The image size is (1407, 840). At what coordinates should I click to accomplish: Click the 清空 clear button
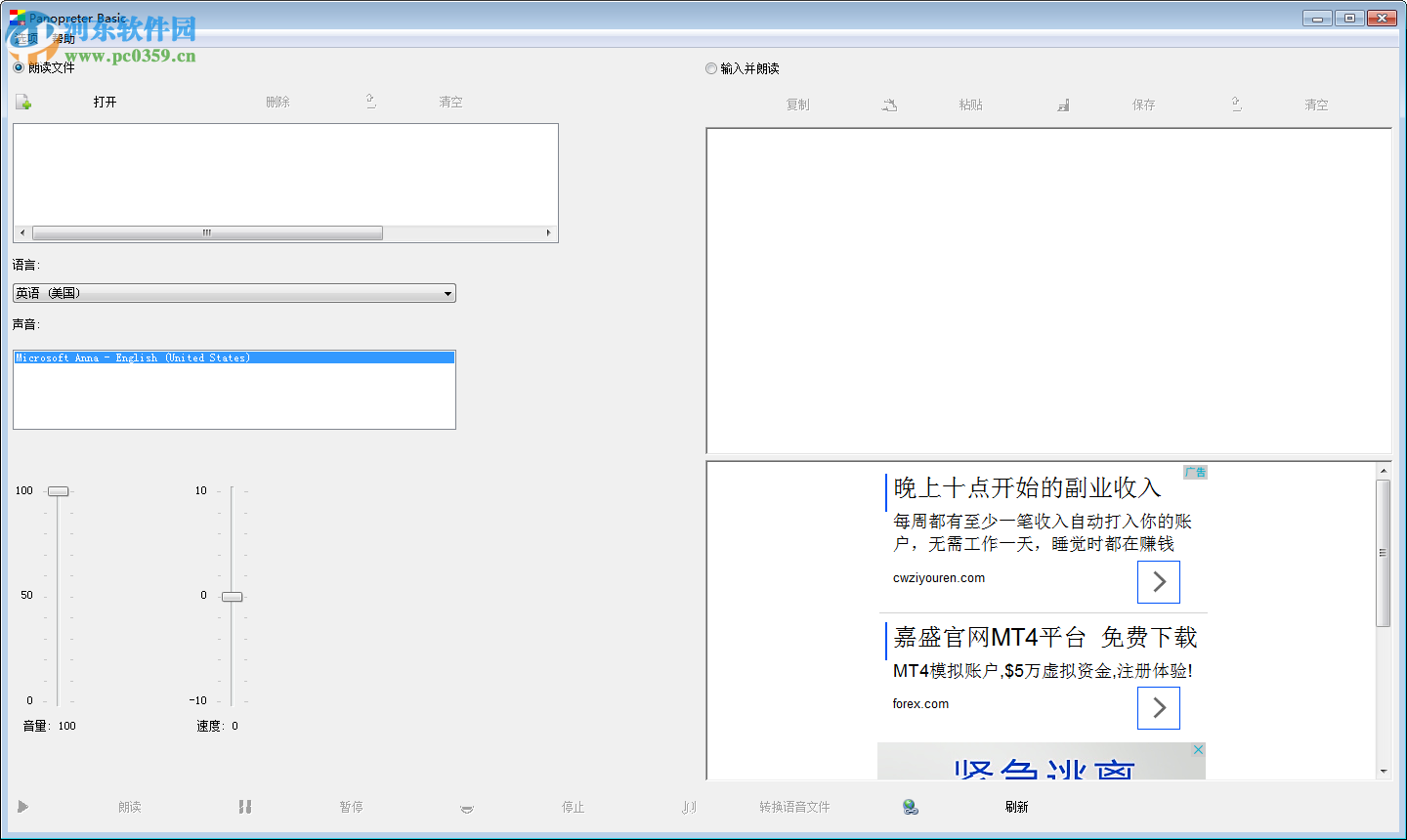(450, 101)
